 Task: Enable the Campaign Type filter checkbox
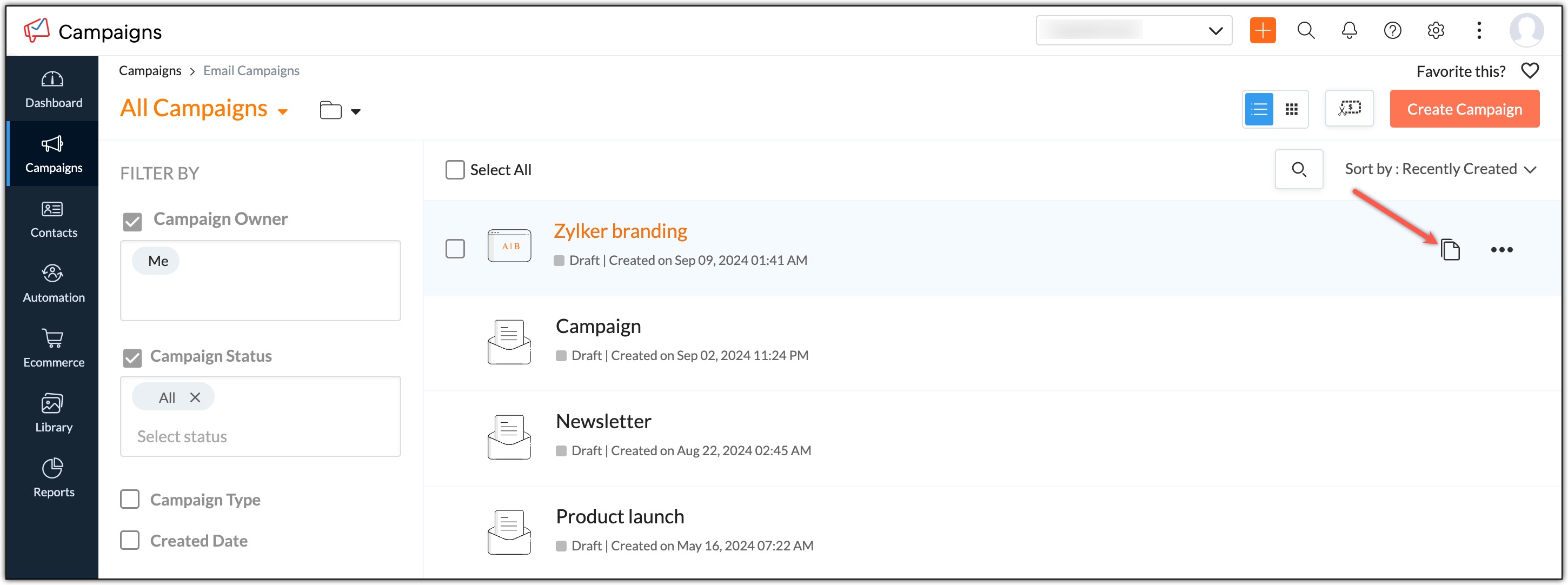click(x=130, y=499)
